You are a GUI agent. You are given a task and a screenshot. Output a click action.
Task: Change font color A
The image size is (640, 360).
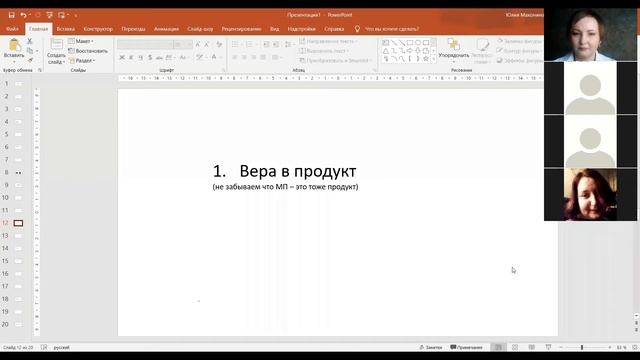click(214, 58)
